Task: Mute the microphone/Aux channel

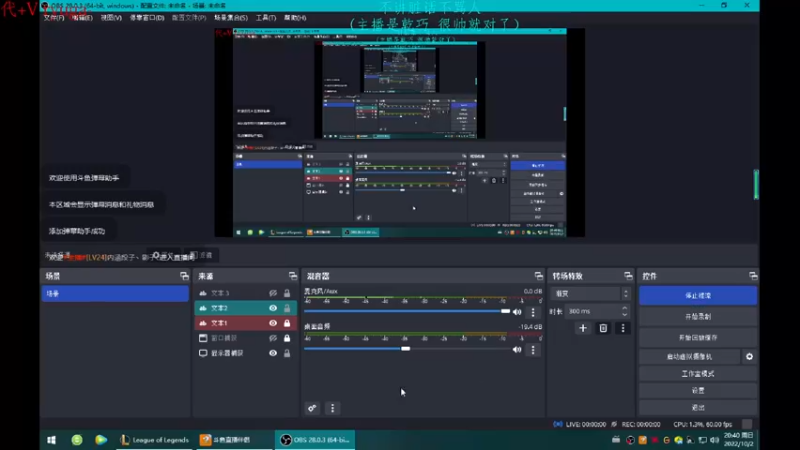Action: [x=517, y=312]
